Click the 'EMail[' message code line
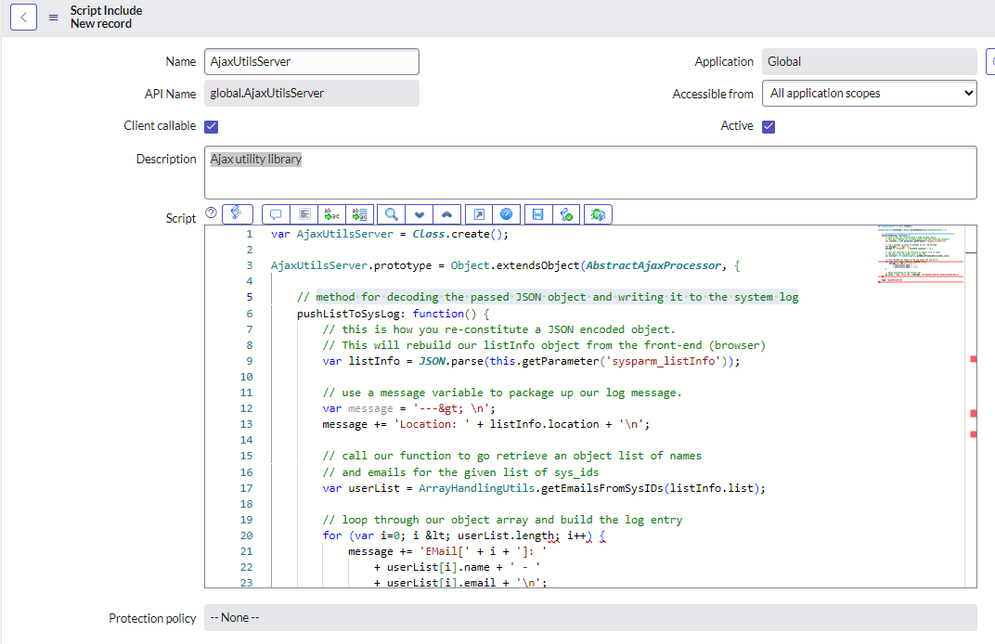The width and height of the screenshot is (995, 644). click(447, 551)
